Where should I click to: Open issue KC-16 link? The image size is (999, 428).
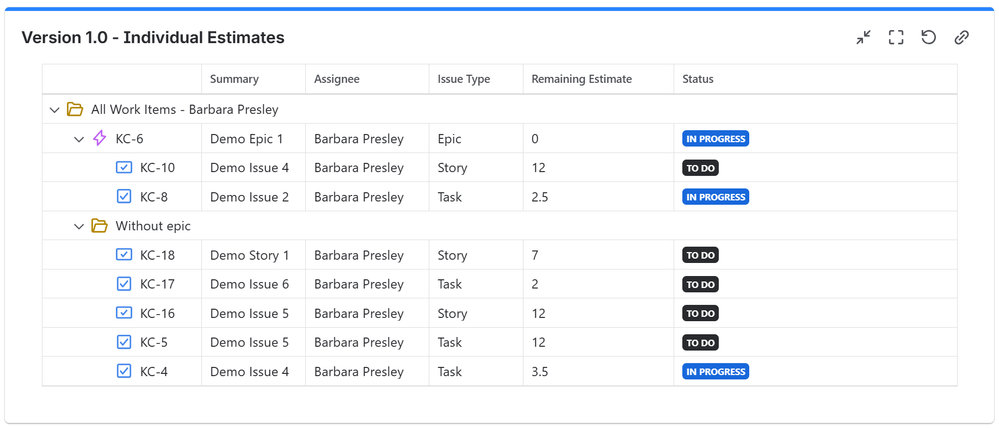coord(157,313)
